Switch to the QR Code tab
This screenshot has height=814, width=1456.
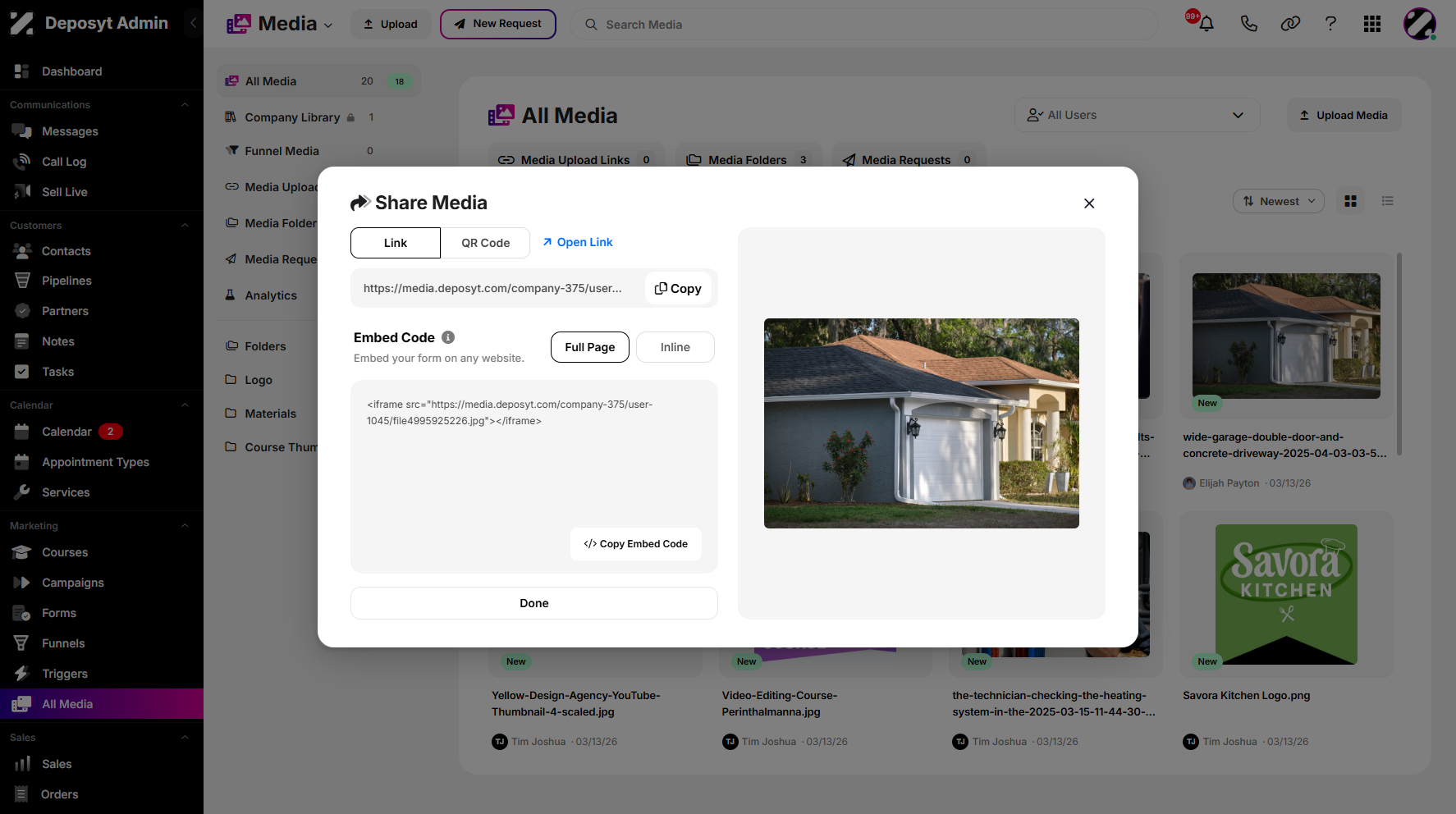tap(485, 243)
